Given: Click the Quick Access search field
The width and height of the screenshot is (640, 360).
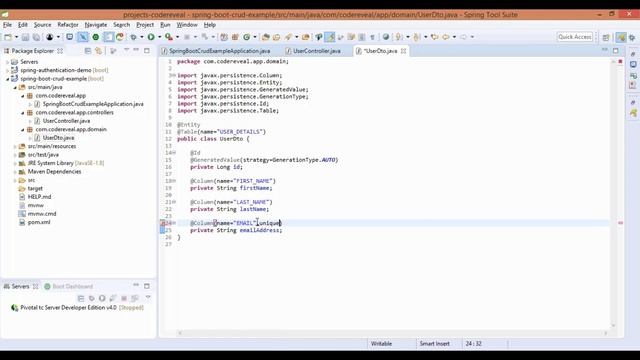Looking at the screenshot, I should (575, 37).
